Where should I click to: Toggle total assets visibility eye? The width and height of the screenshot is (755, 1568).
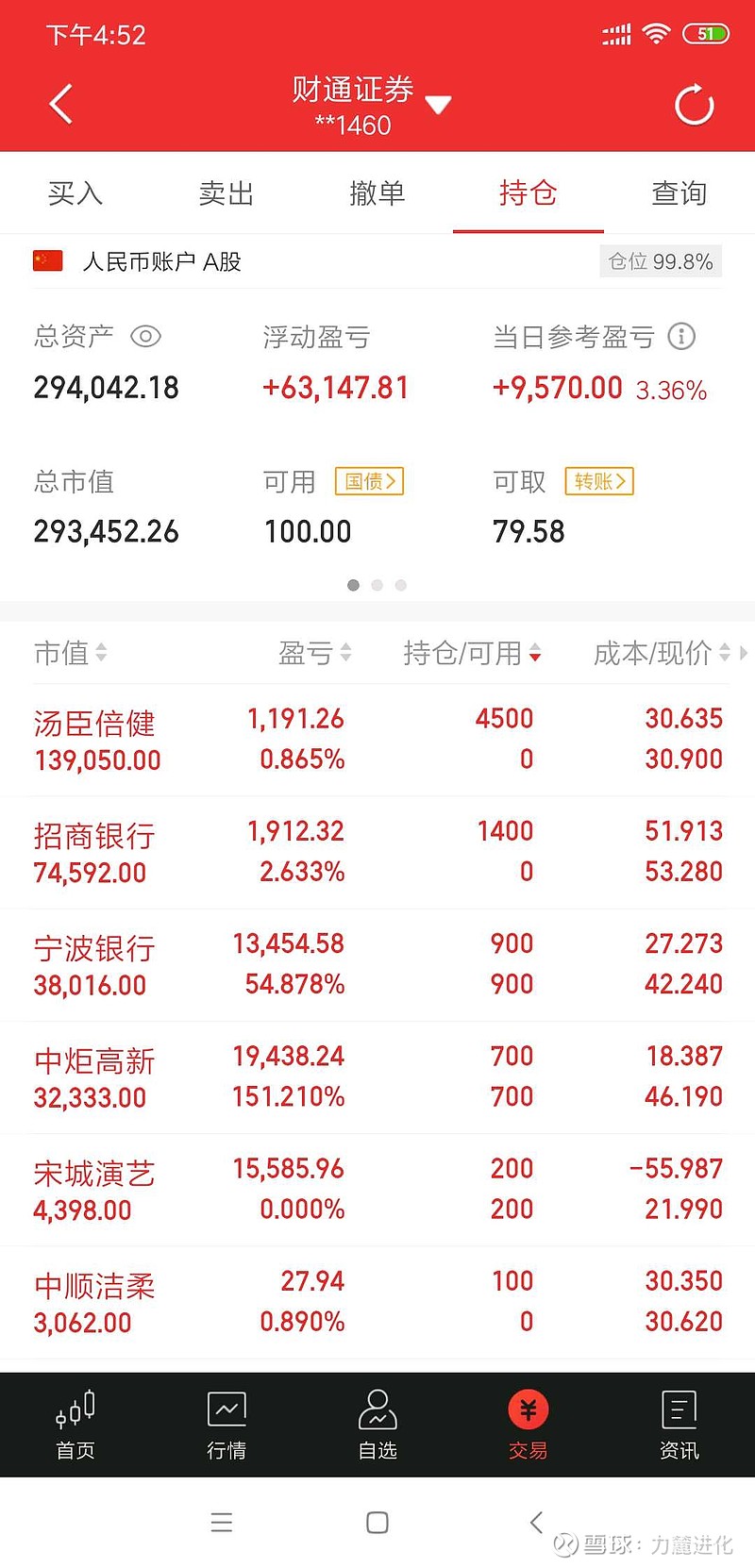(x=145, y=337)
